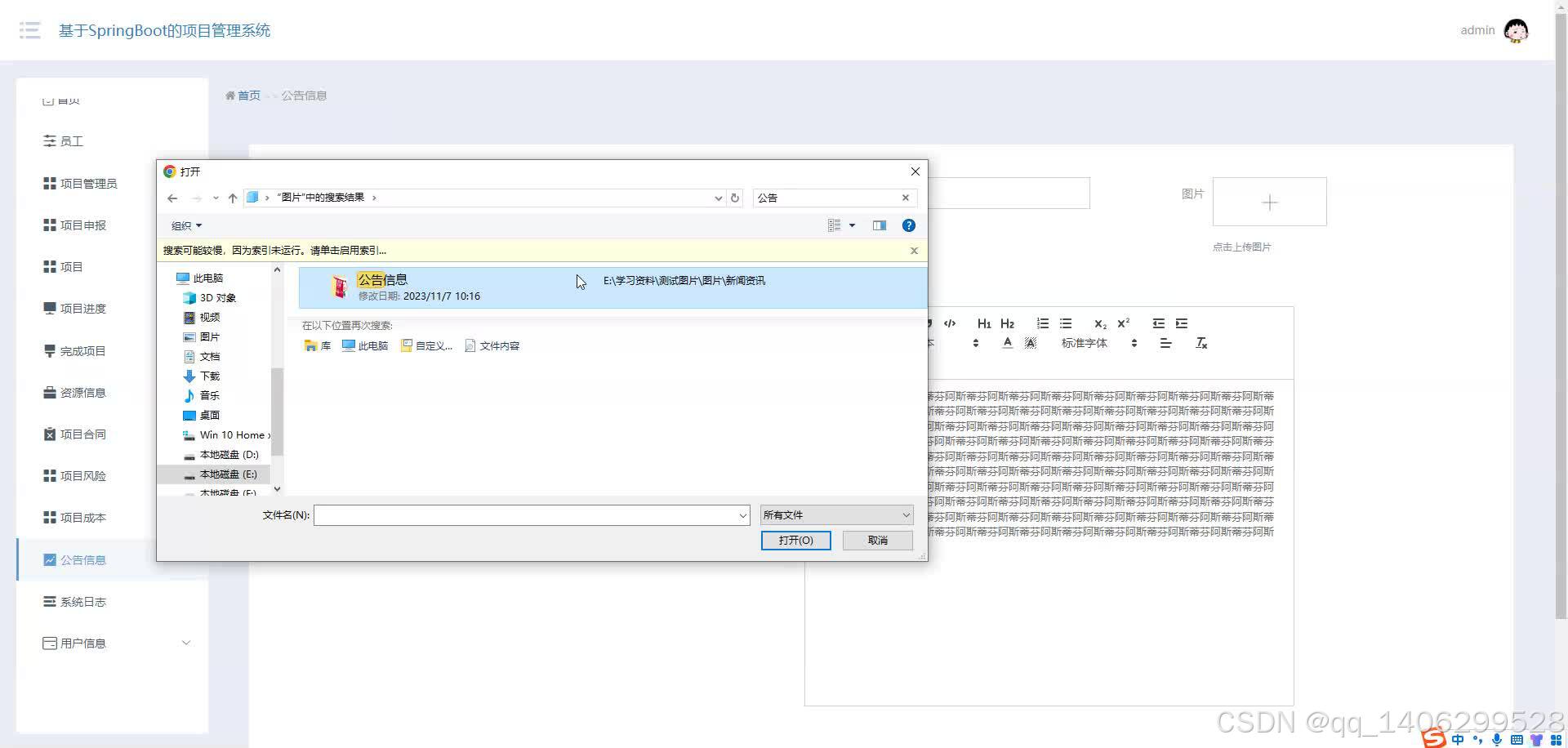Open file dialog help

point(909,225)
